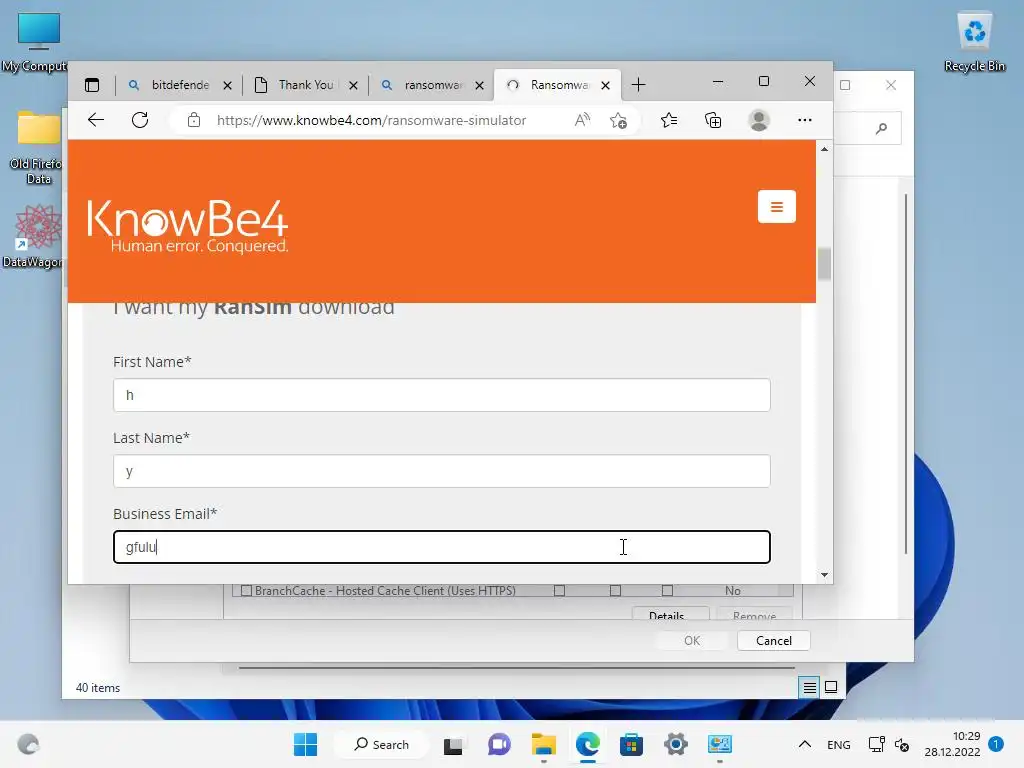Close the bitdefender tab

coord(227,86)
